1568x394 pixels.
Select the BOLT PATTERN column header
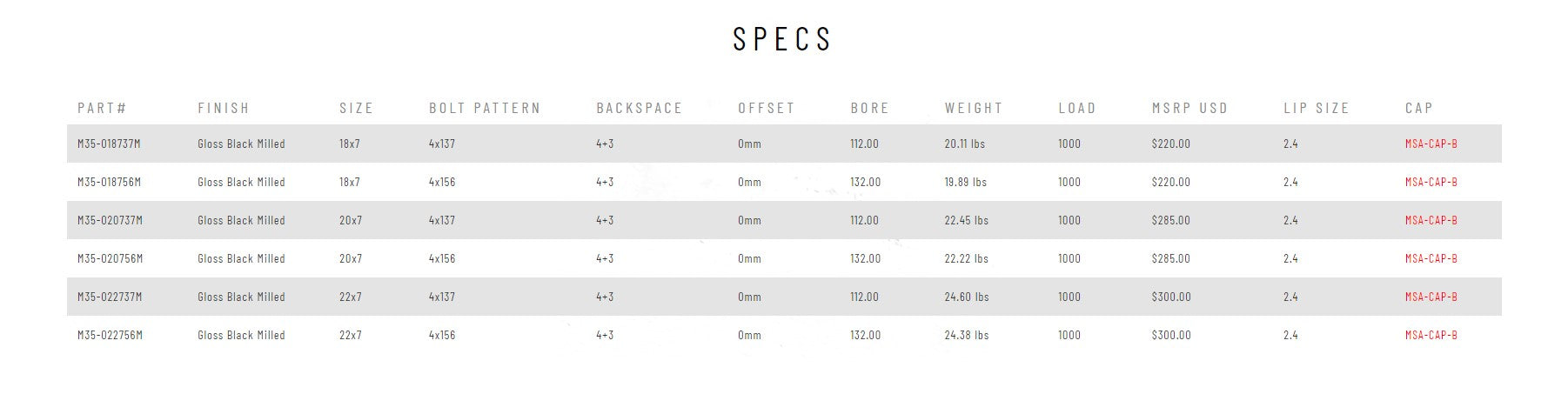(485, 108)
